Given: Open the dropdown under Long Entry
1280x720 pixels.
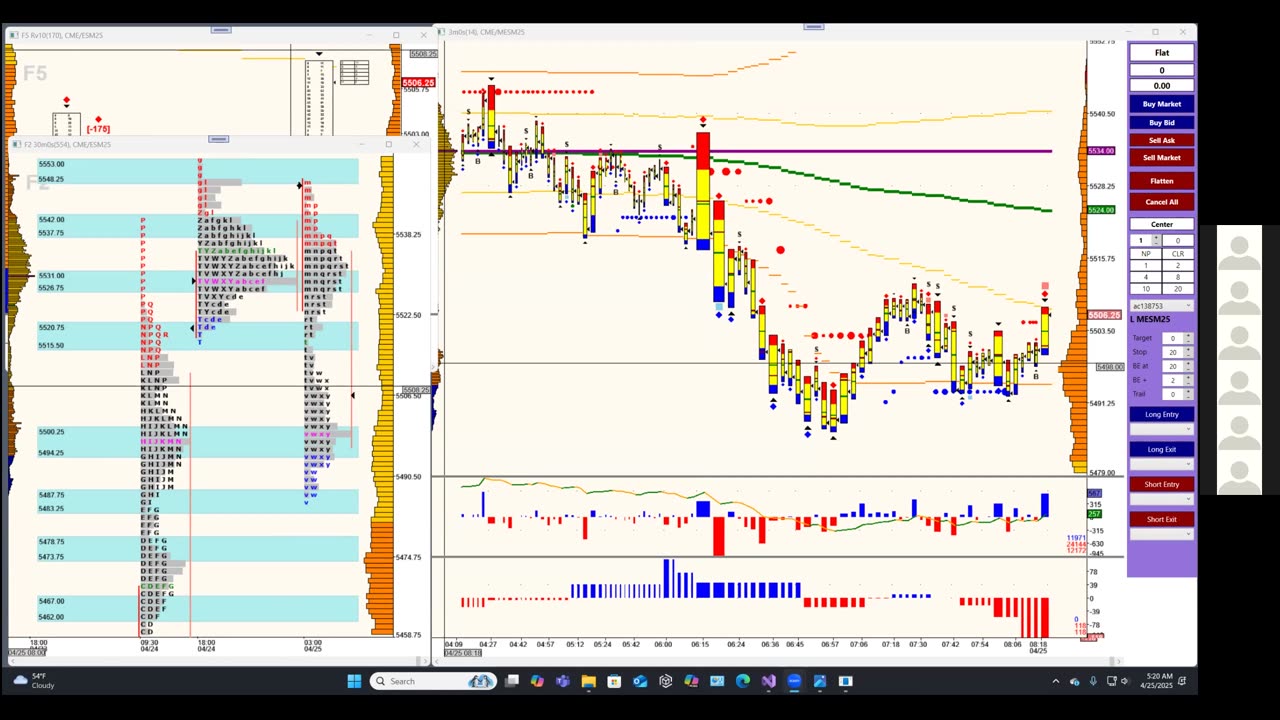Looking at the screenshot, I should 1161,429.
